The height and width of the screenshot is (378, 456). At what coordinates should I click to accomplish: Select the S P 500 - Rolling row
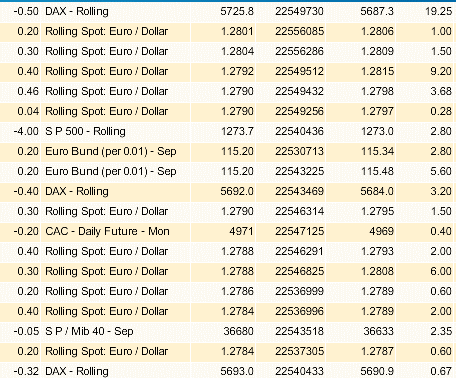click(228, 132)
